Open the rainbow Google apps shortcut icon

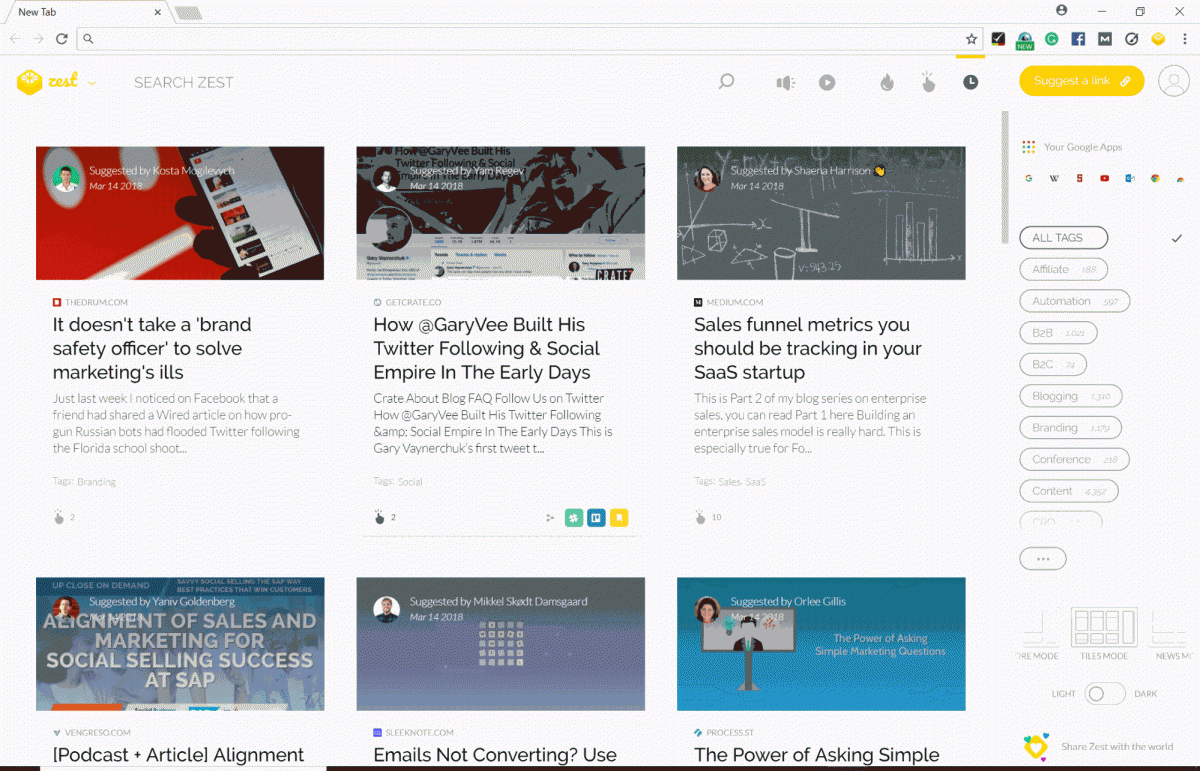point(1181,179)
